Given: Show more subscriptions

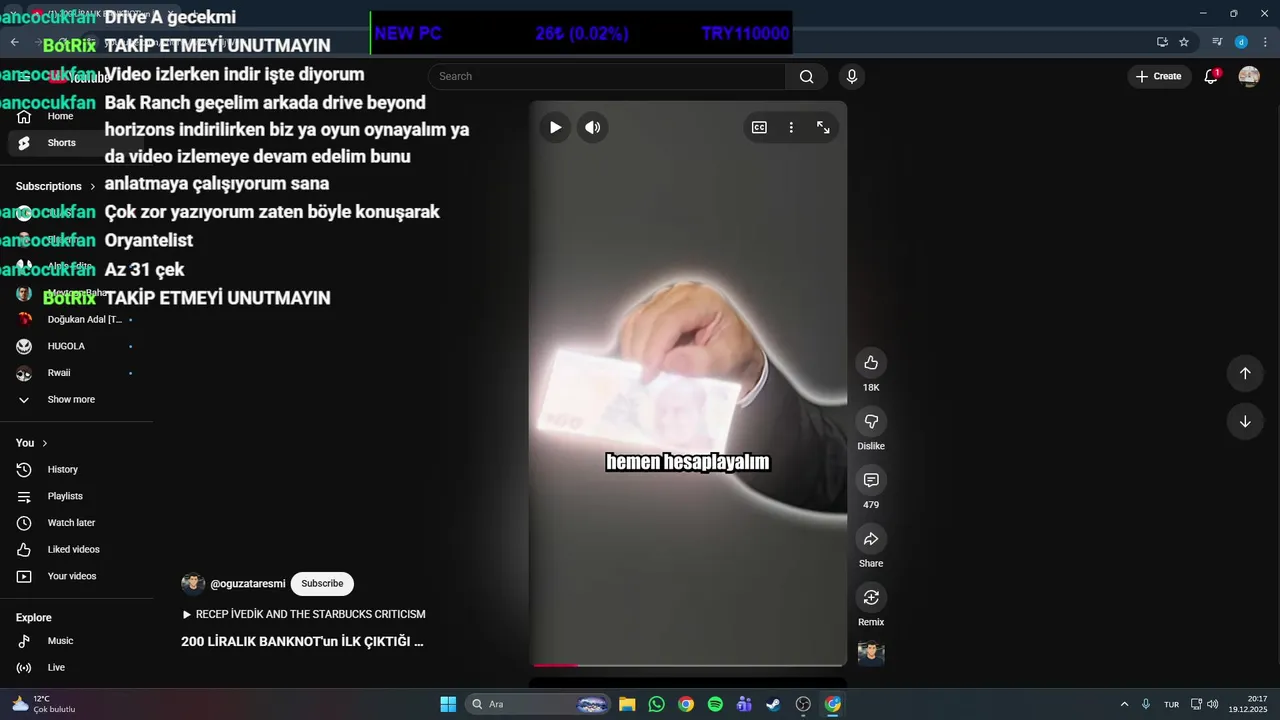Looking at the screenshot, I should pyautogui.click(x=78, y=400).
